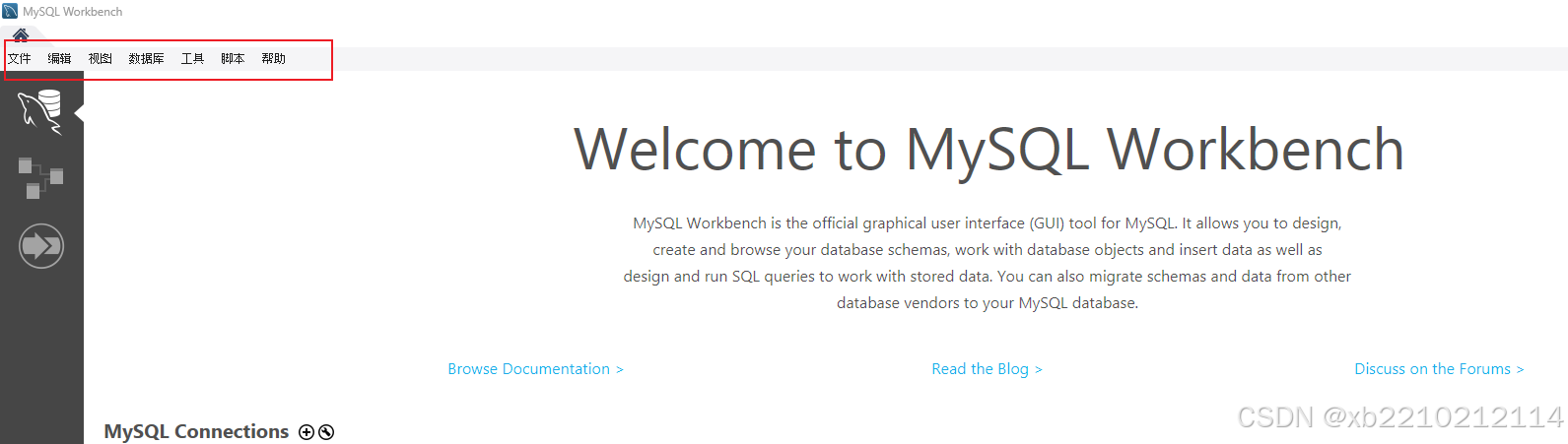Follow the Browse Documentation link
This screenshot has width=1568, height=444.
pyautogui.click(x=535, y=369)
